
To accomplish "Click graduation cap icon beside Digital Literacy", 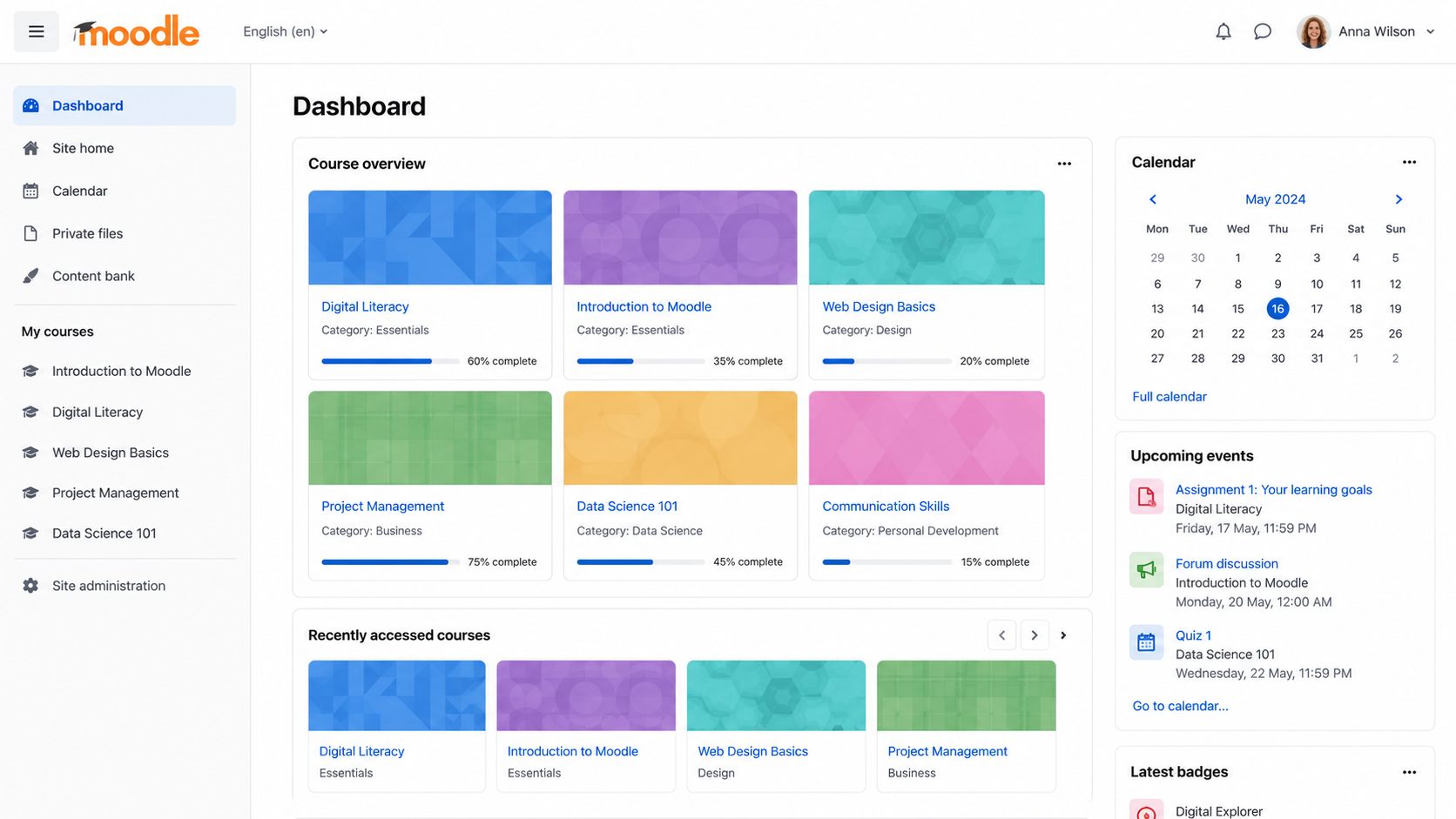I will (30, 412).
